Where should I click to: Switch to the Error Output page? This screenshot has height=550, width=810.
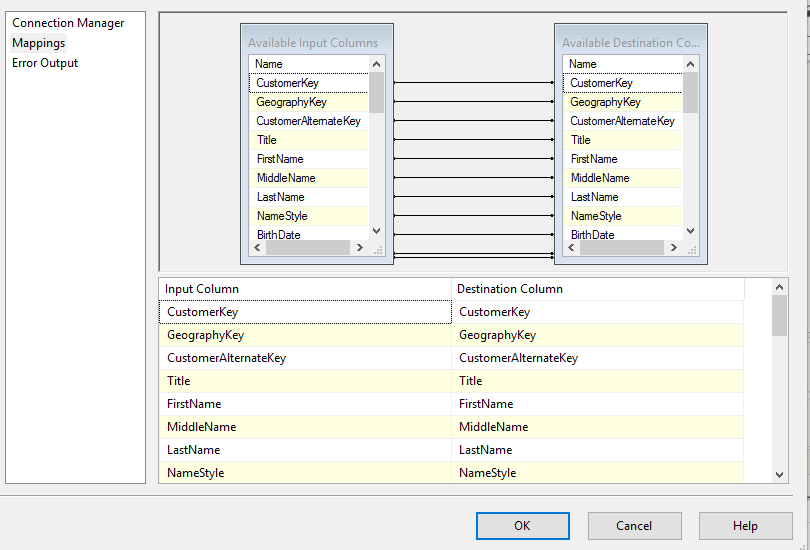tap(45, 63)
